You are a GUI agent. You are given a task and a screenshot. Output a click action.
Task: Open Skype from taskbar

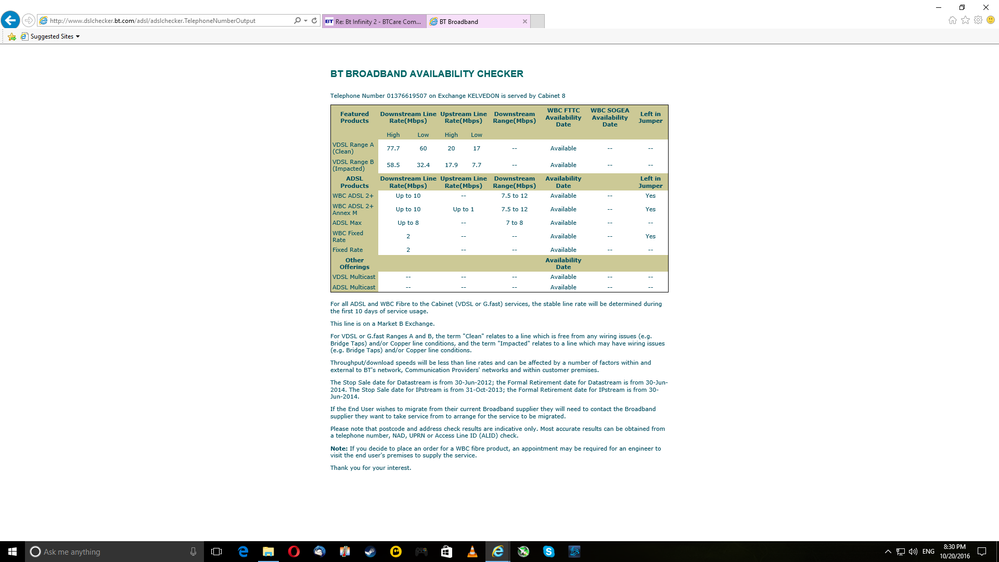click(x=549, y=551)
